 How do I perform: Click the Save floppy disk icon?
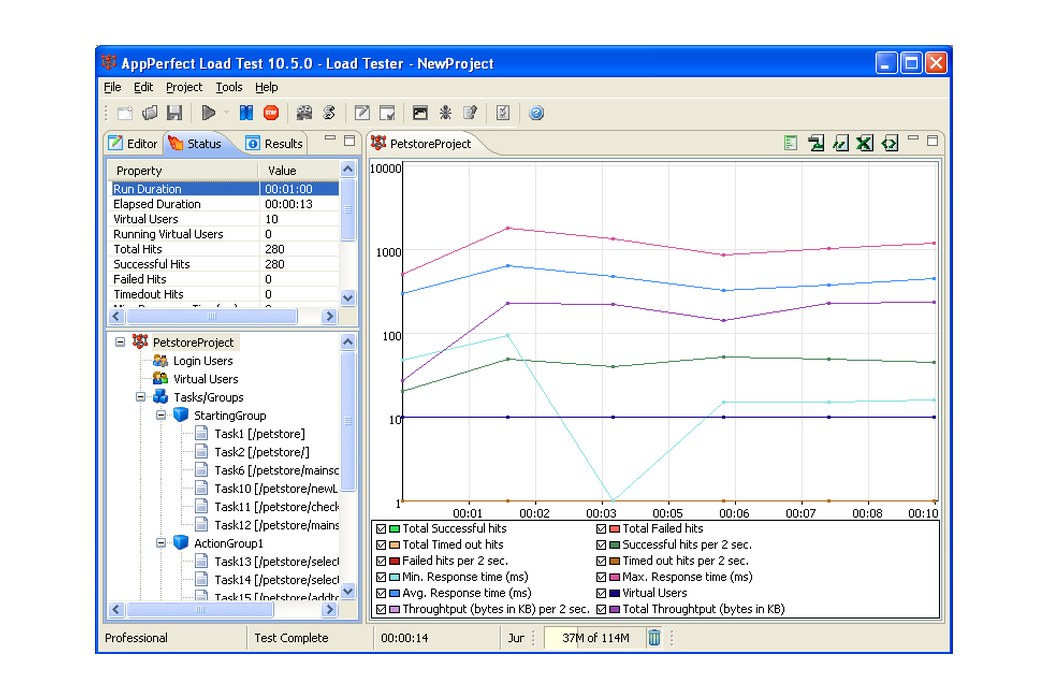coord(174,113)
